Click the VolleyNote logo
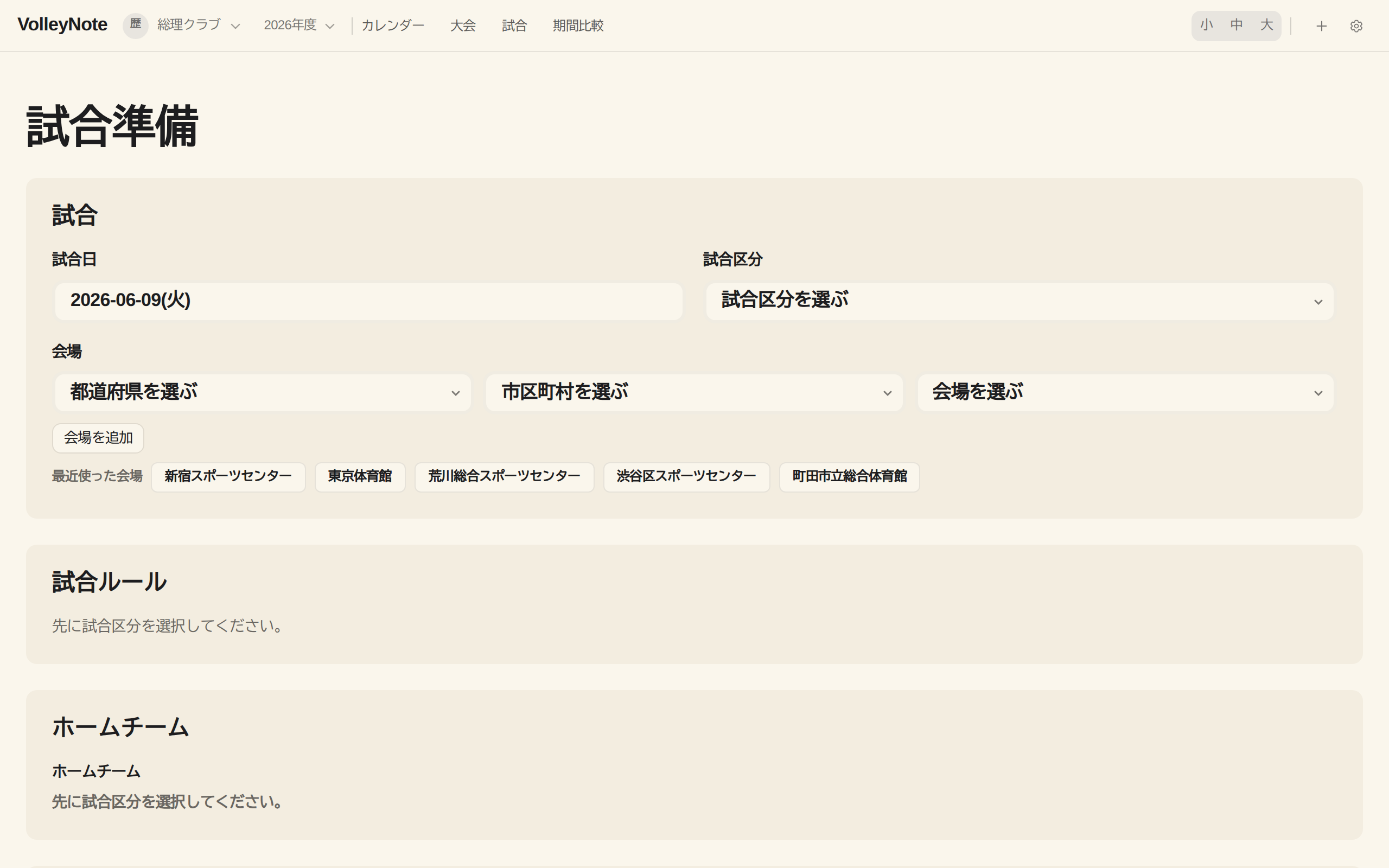 pyautogui.click(x=62, y=25)
